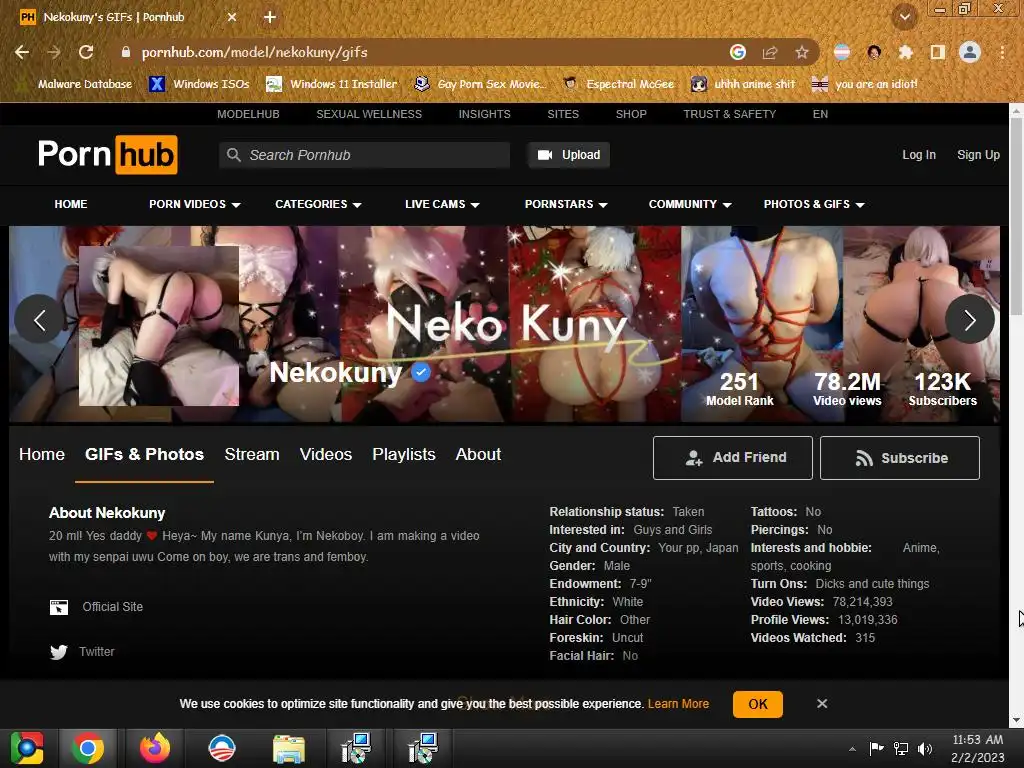Viewport: 1024px width, 768px height.
Task: Open the Shop top link
Action: pos(631,114)
